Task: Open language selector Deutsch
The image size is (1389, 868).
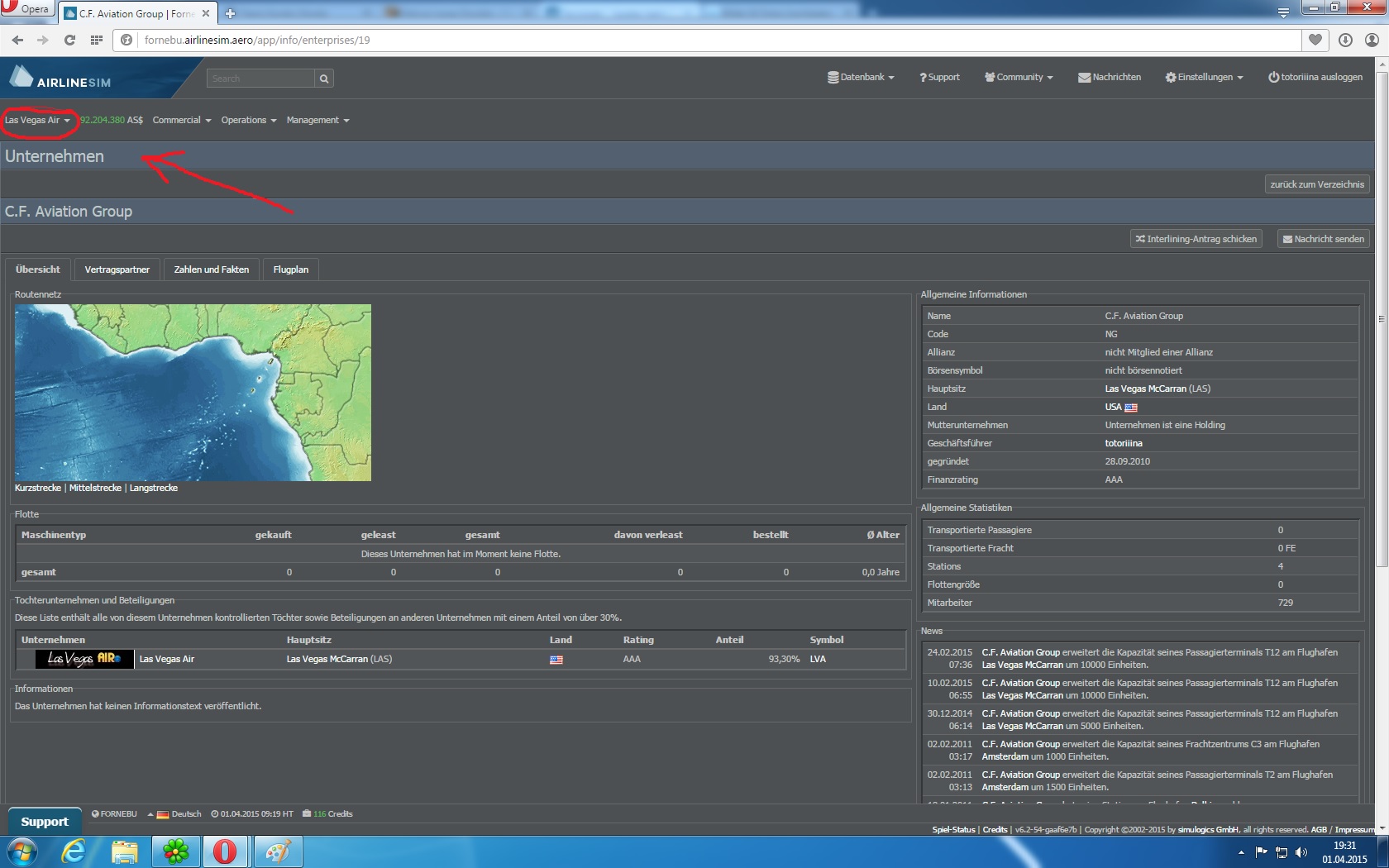Action: (x=179, y=814)
